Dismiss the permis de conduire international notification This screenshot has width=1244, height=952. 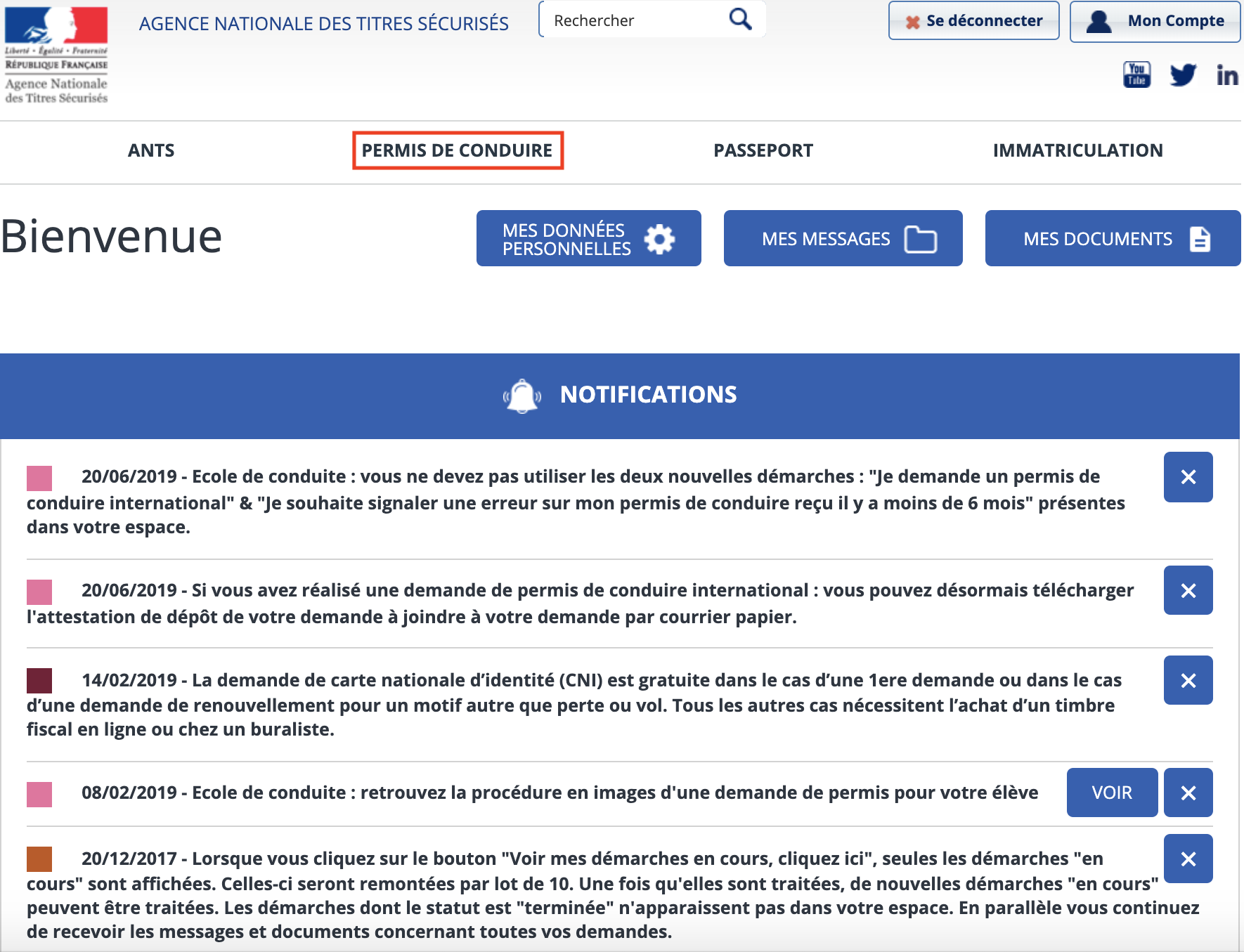(1188, 590)
